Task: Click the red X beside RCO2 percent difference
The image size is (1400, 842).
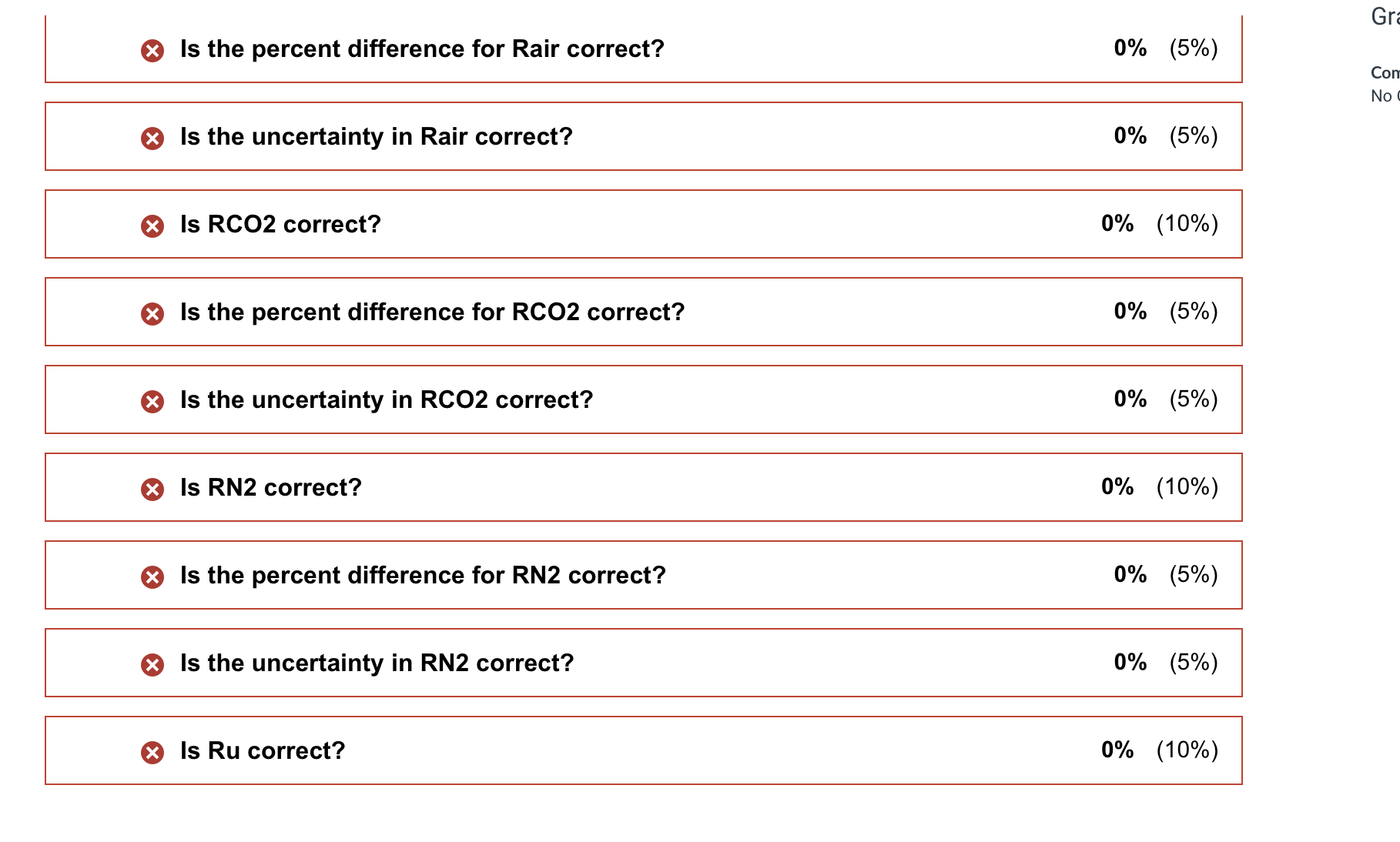Action: pos(152,312)
